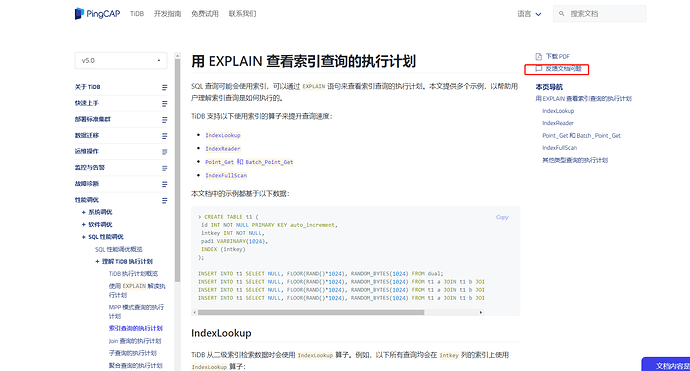Open TiDB 执行计划概览 sidebar page

tap(133, 274)
